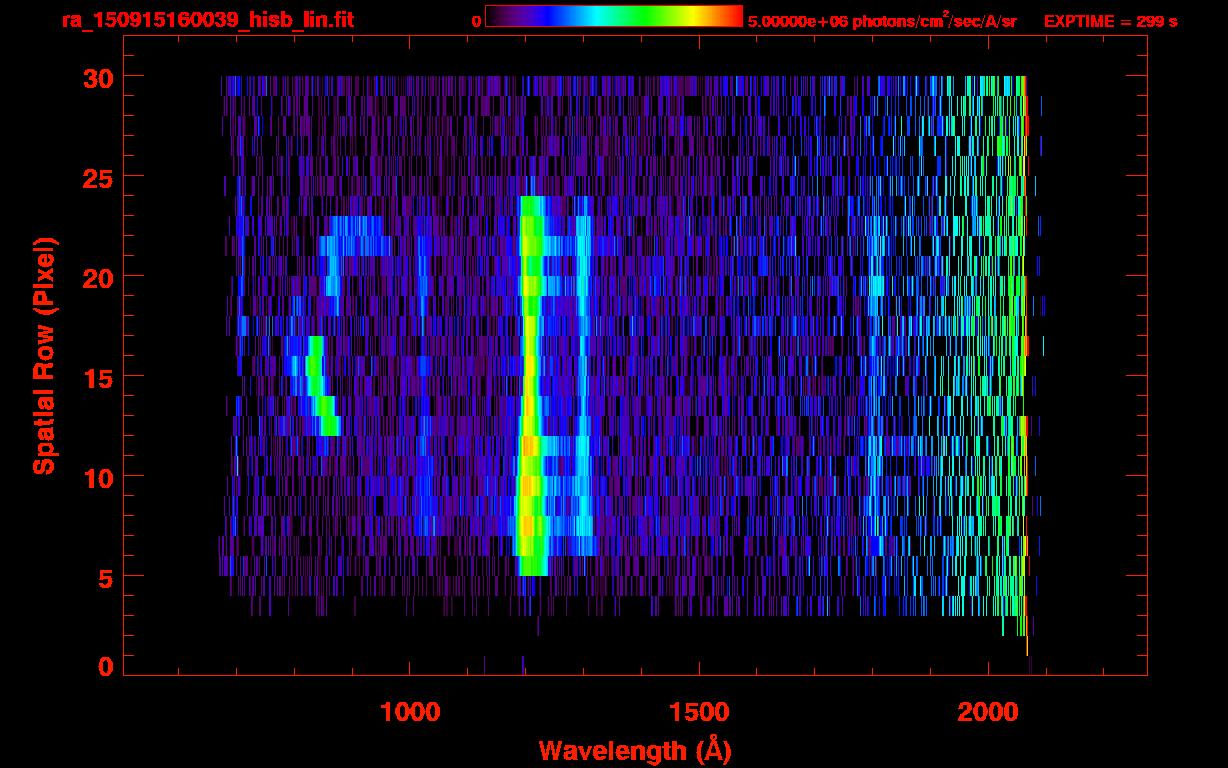Click the 1500 wavelength tick label
Image resolution: width=1228 pixels, height=768 pixels.
698,712
